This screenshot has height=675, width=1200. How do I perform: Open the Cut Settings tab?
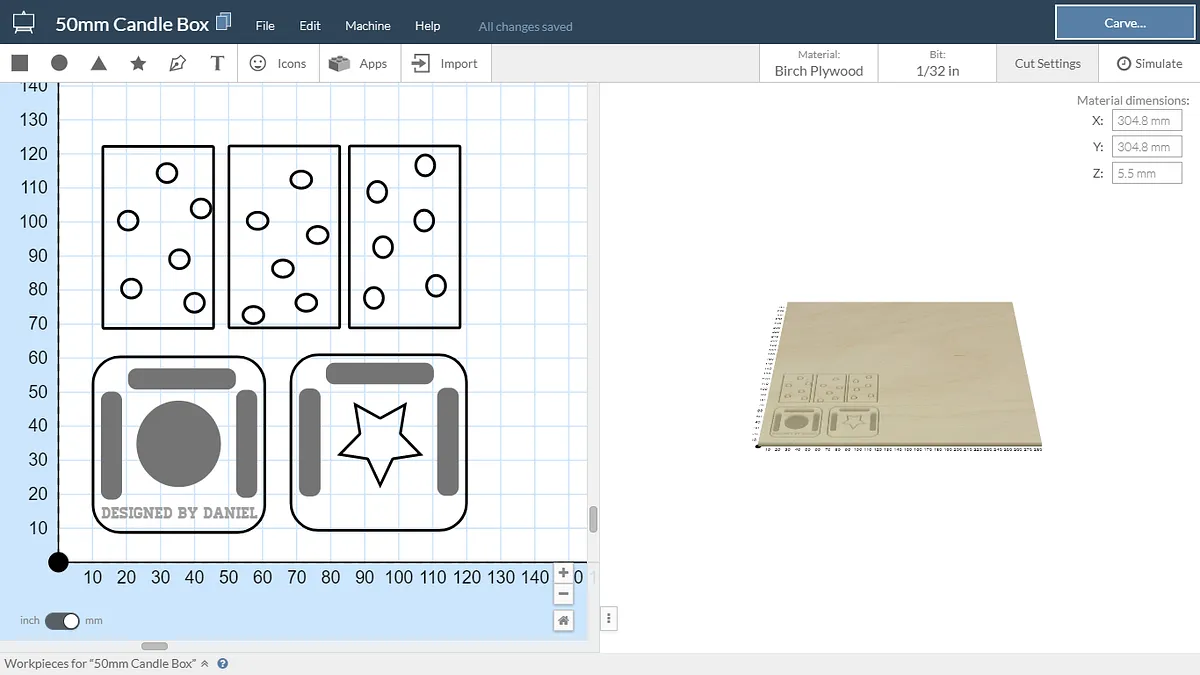[1047, 63]
